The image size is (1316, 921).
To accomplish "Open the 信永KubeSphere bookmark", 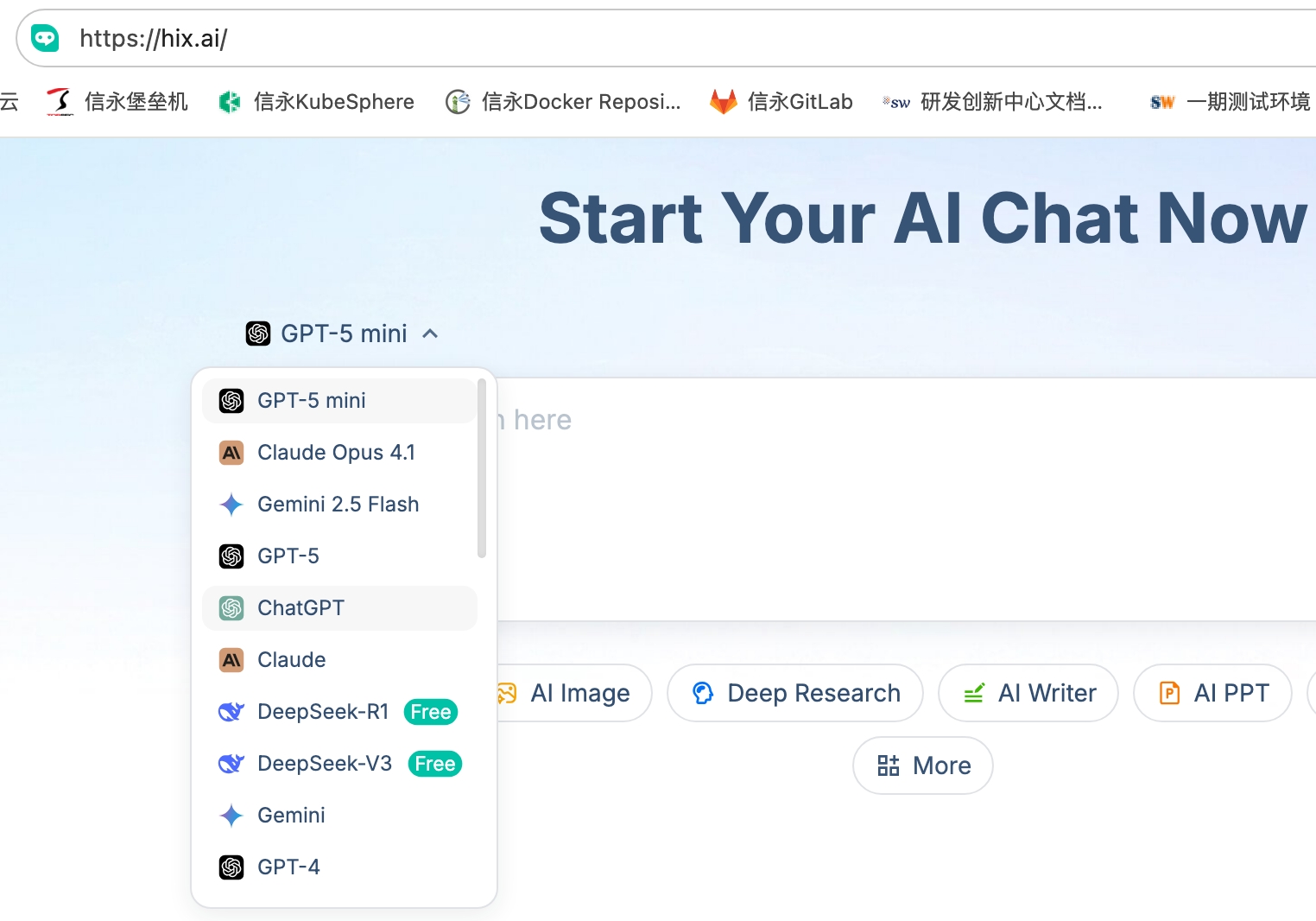I will 316,102.
